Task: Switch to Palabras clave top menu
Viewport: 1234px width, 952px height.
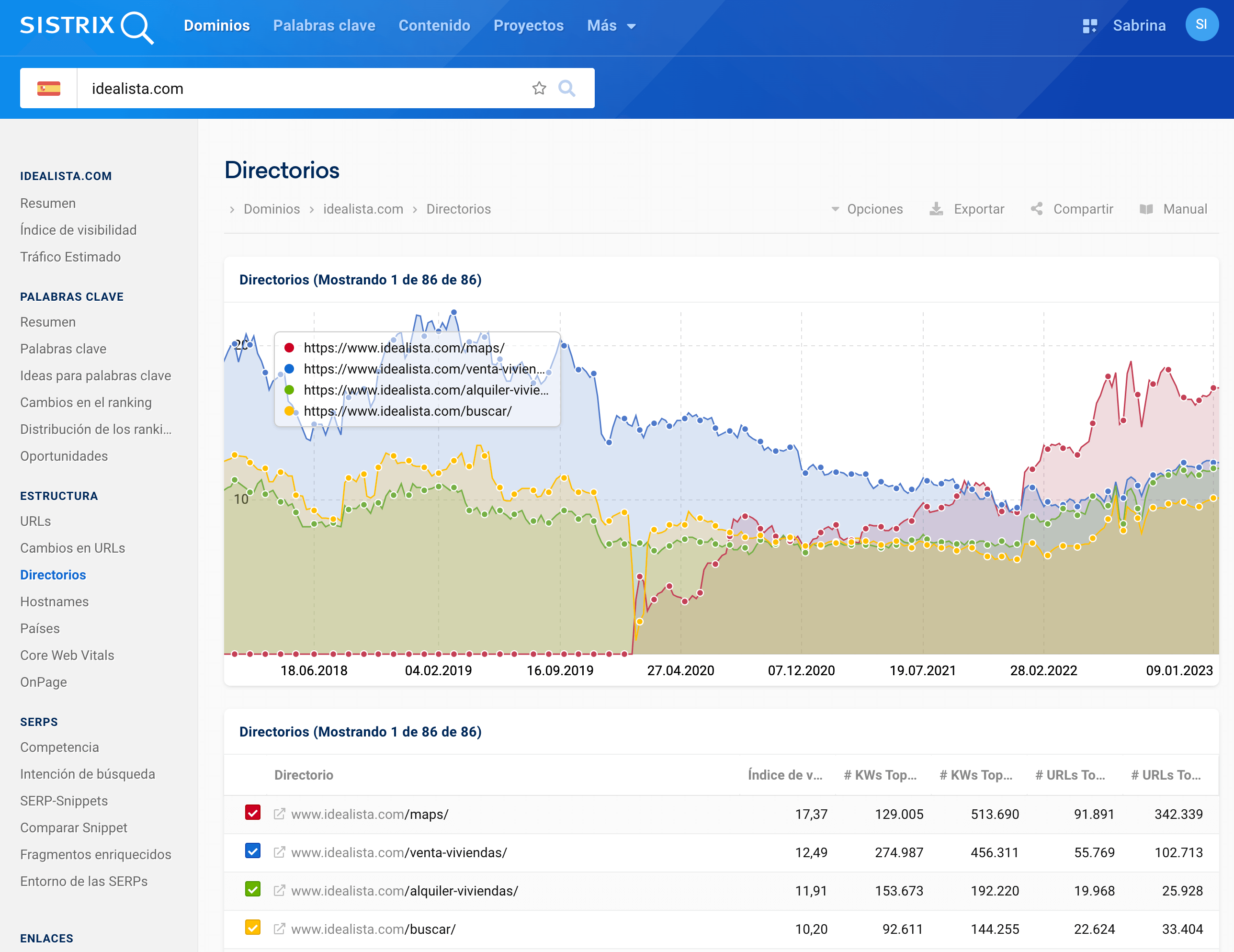Action: (x=324, y=26)
